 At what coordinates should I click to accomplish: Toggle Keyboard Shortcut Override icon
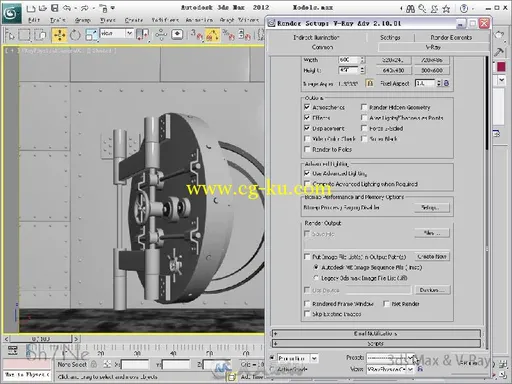177,35
